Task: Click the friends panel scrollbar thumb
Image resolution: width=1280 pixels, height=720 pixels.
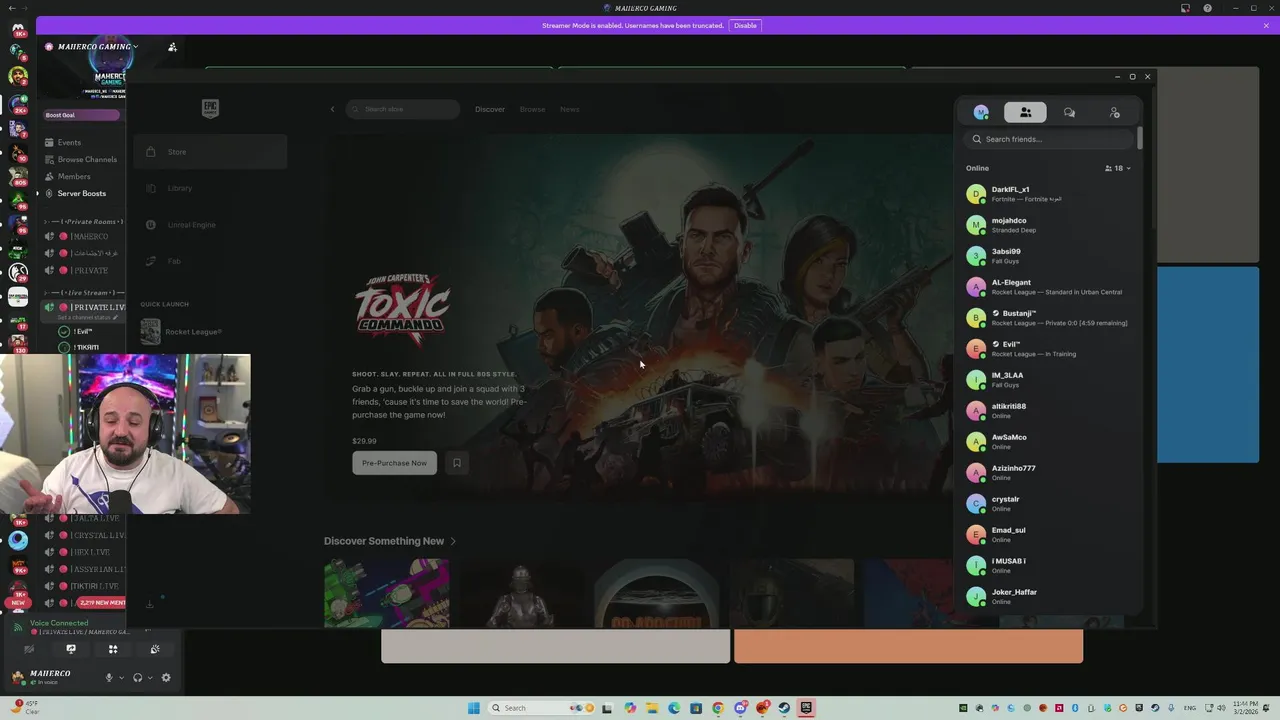Action: pos(1140,139)
